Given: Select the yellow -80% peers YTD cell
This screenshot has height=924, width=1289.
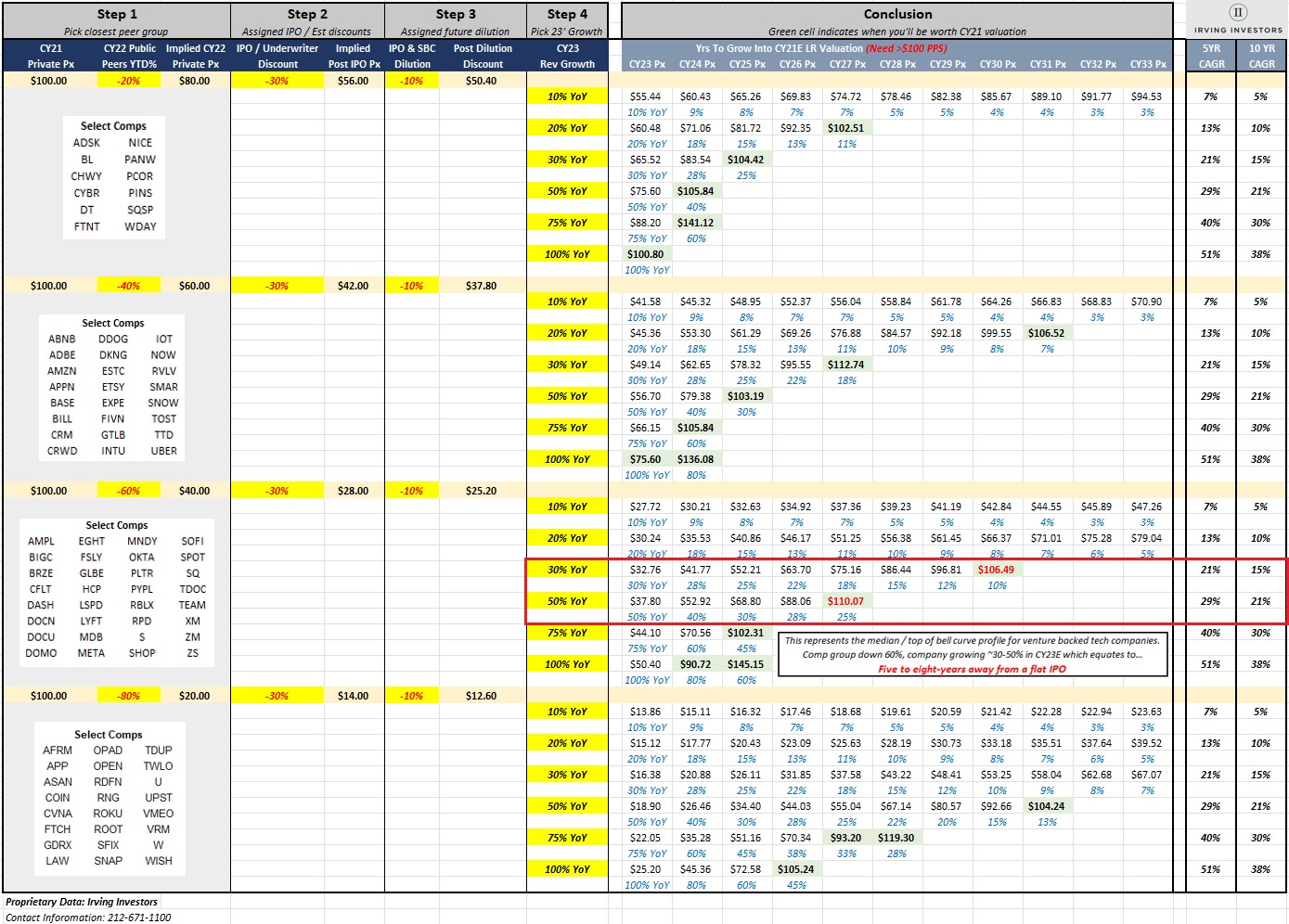Looking at the screenshot, I should [128, 696].
